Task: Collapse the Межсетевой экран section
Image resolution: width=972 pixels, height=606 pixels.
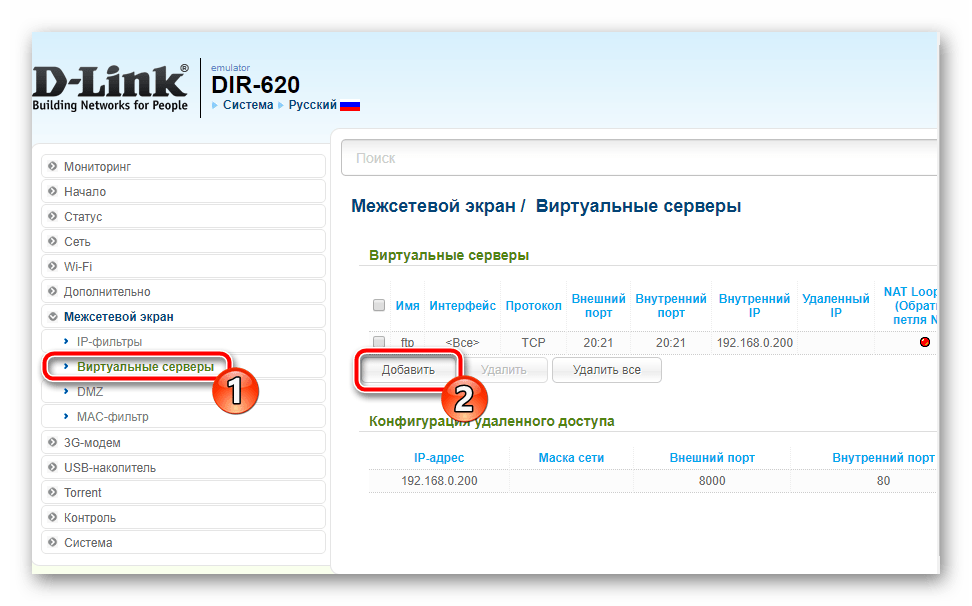Action: click(x=118, y=317)
